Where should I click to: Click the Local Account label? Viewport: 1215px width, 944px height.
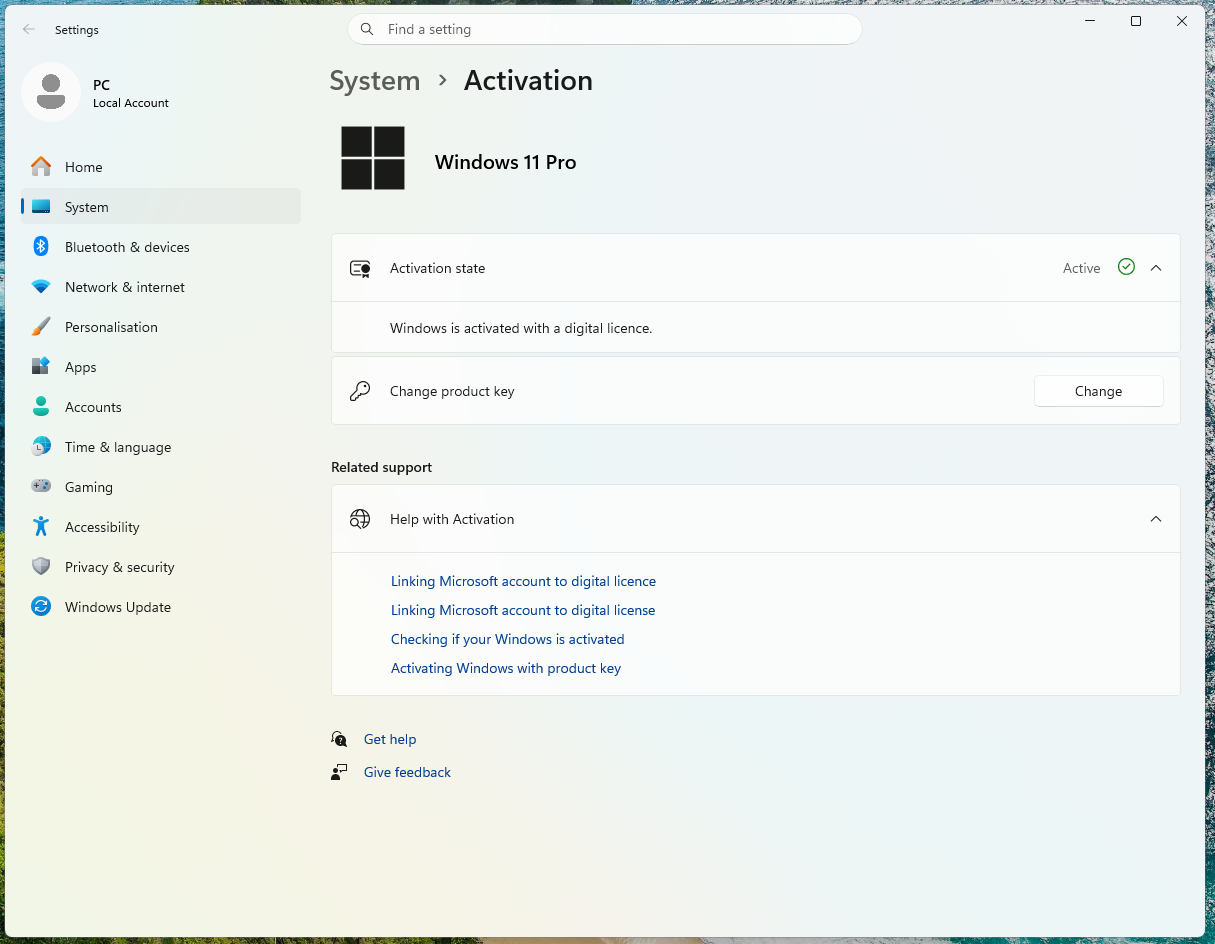[131, 103]
